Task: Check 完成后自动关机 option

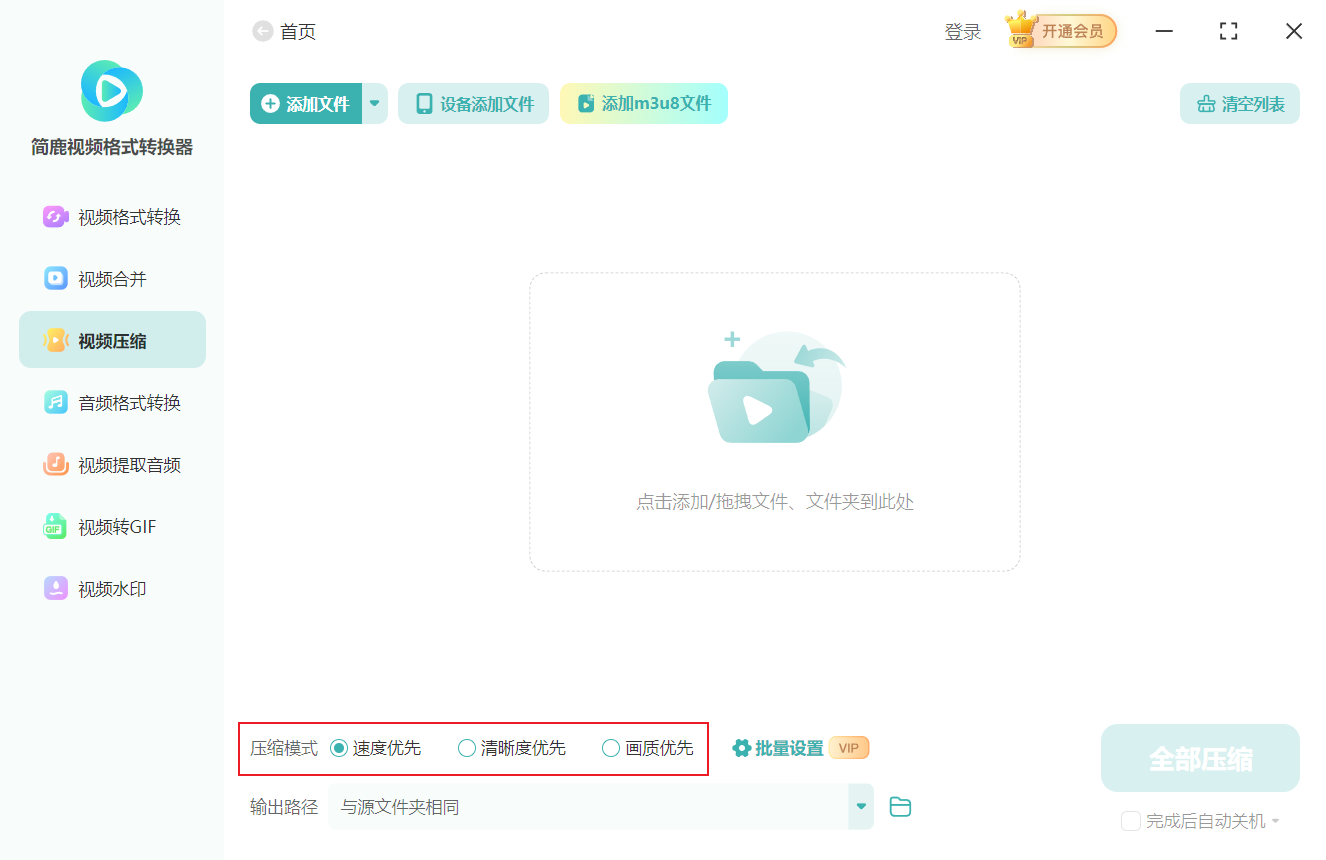Action: coord(1130,820)
